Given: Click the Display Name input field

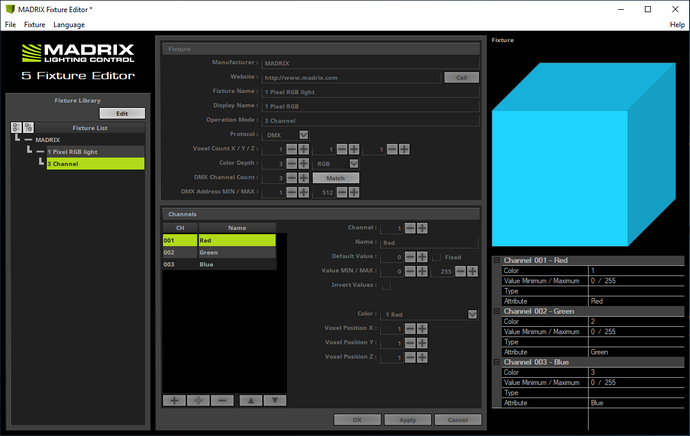Looking at the screenshot, I should [371, 106].
